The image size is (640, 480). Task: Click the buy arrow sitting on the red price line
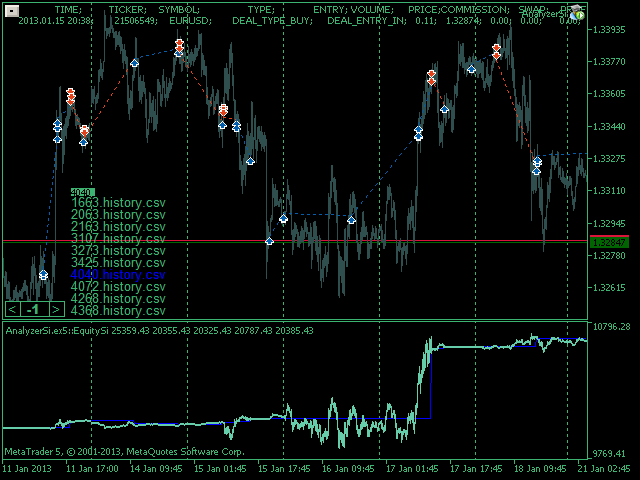[269, 241]
